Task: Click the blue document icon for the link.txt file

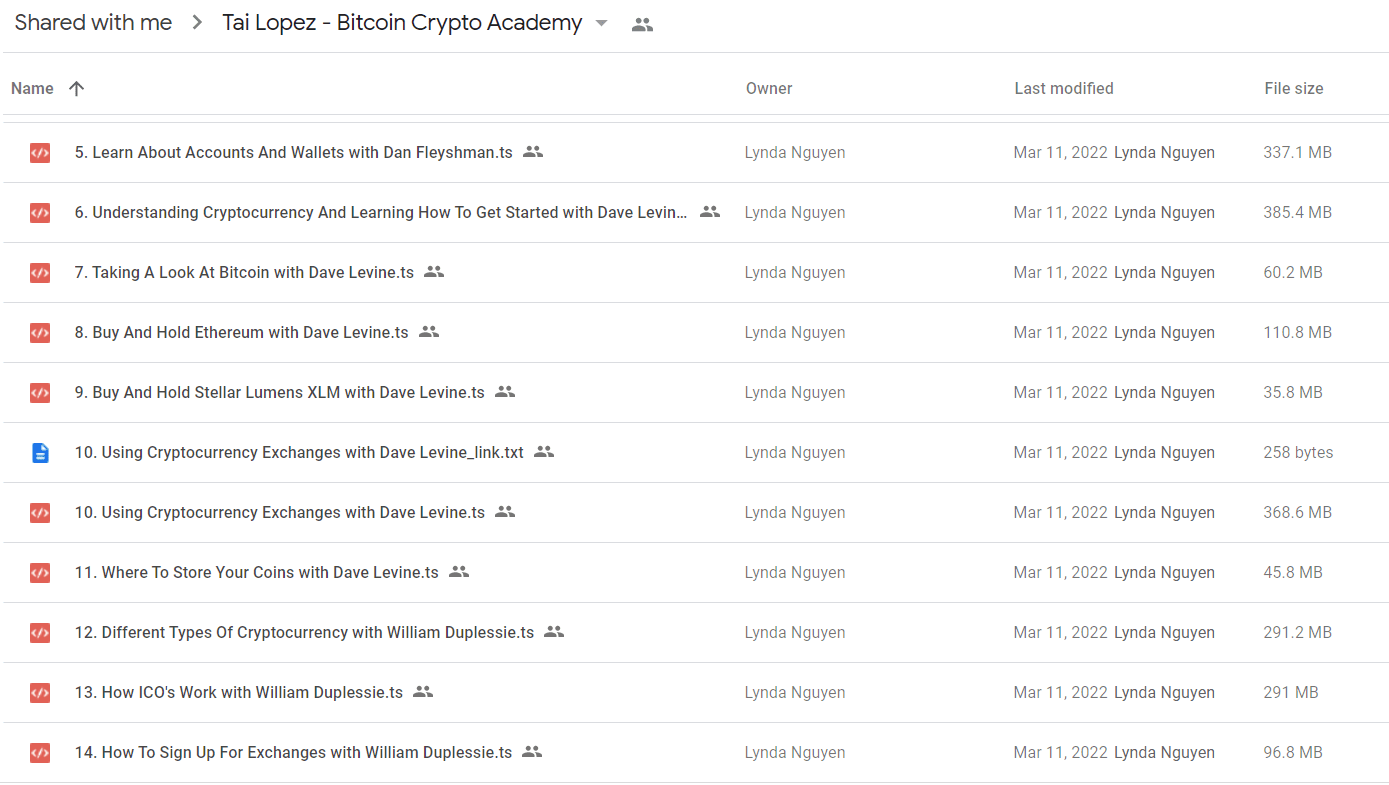Action: click(x=40, y=453)
